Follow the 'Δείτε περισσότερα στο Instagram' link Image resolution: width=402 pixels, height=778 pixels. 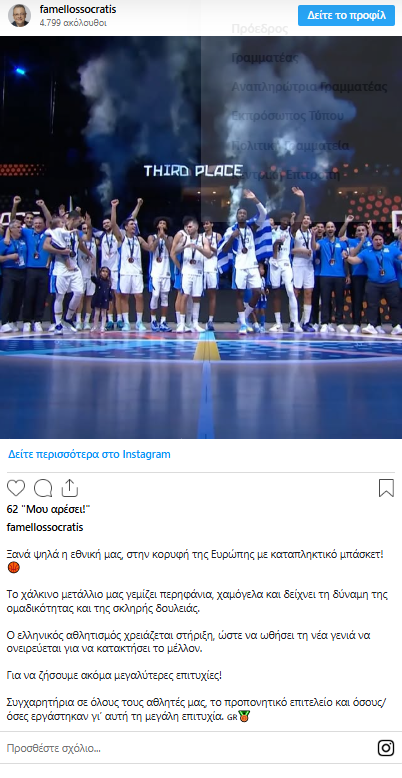coord(89,454)
